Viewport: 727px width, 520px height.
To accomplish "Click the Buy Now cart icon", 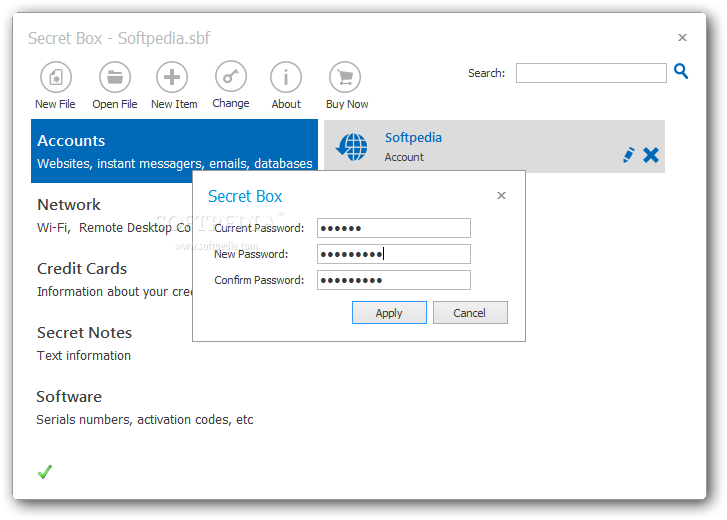I will (345, 77).
